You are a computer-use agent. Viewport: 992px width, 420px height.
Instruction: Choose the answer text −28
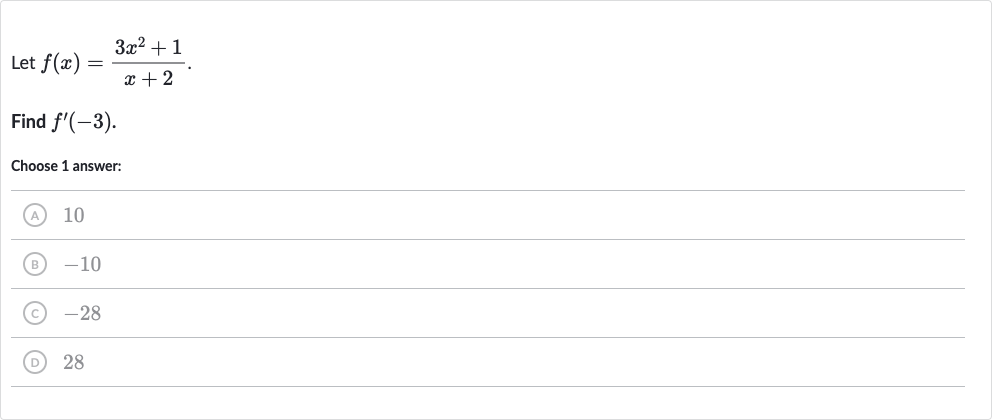tap(82, 313)
